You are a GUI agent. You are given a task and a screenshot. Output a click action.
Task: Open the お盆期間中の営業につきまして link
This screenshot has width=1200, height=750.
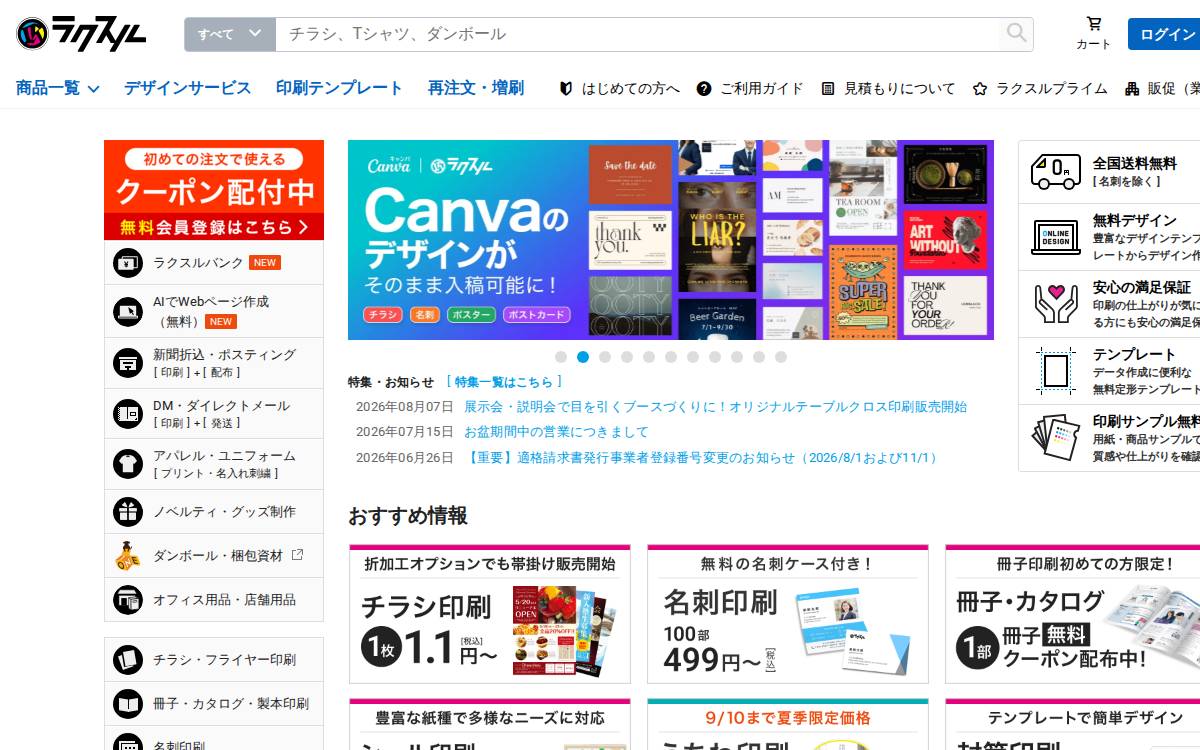556,432
